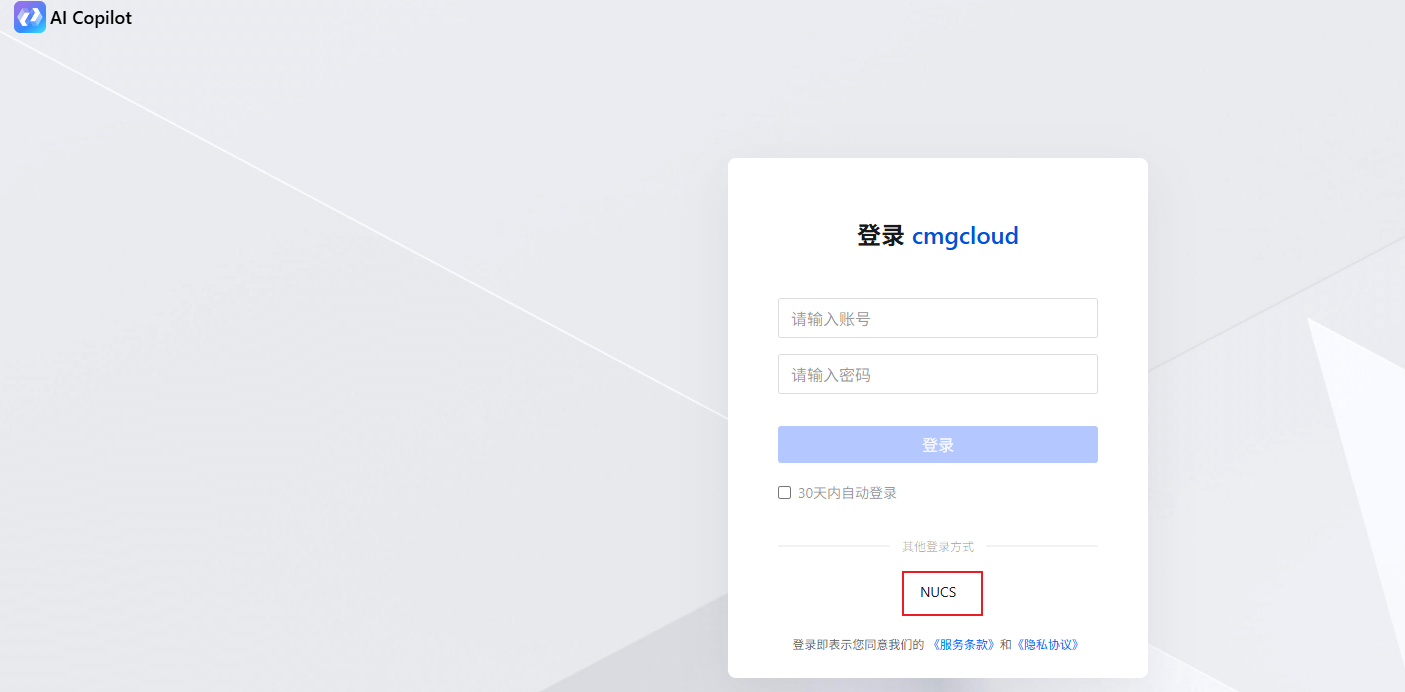Click the password input field
Image resolution: width=1405 pixels, height=692 pixels.
(x=938, y=374)
